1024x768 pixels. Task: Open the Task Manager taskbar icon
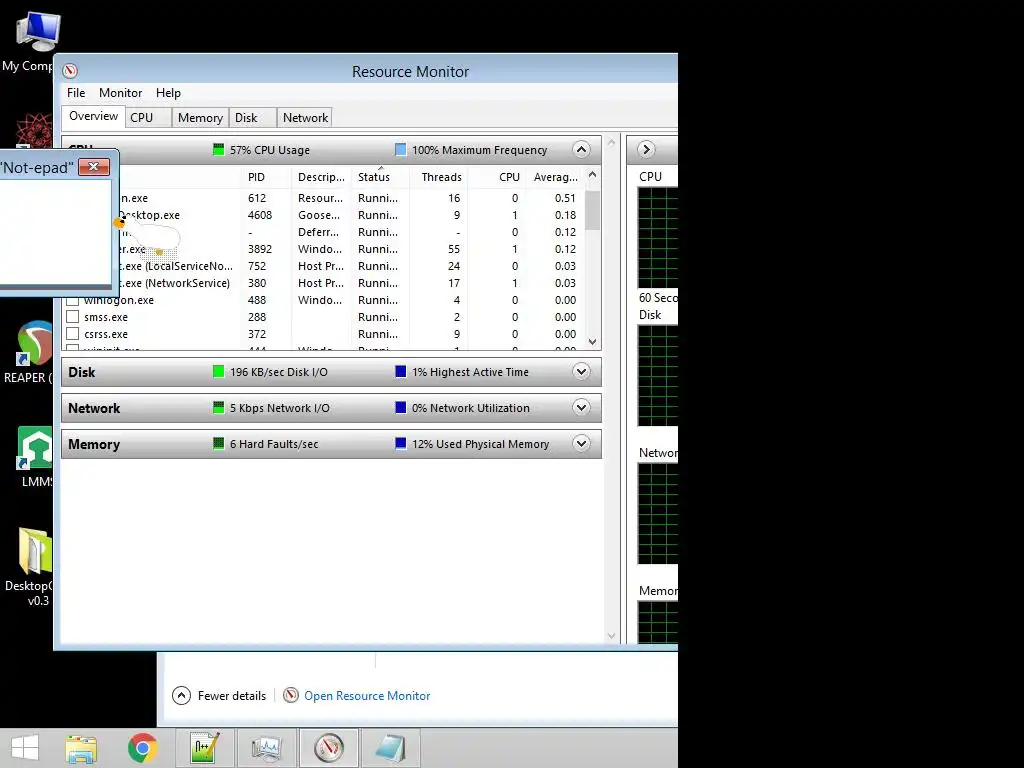pyautogui.click(x=266, y=748)
